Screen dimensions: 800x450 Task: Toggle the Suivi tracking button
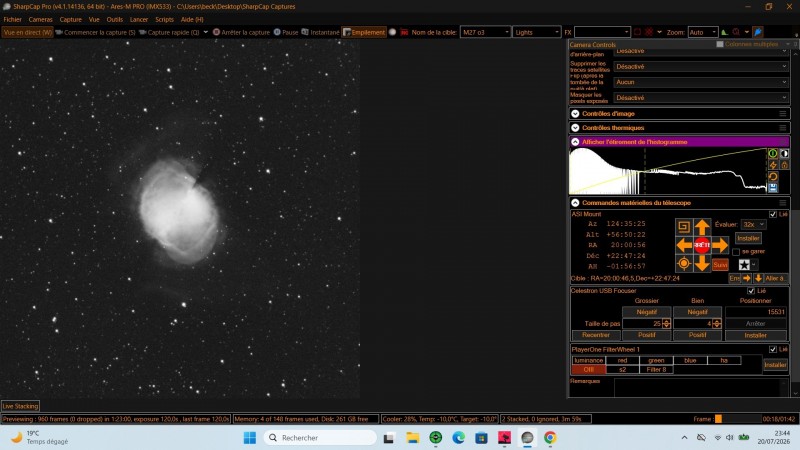click(720, 264)
